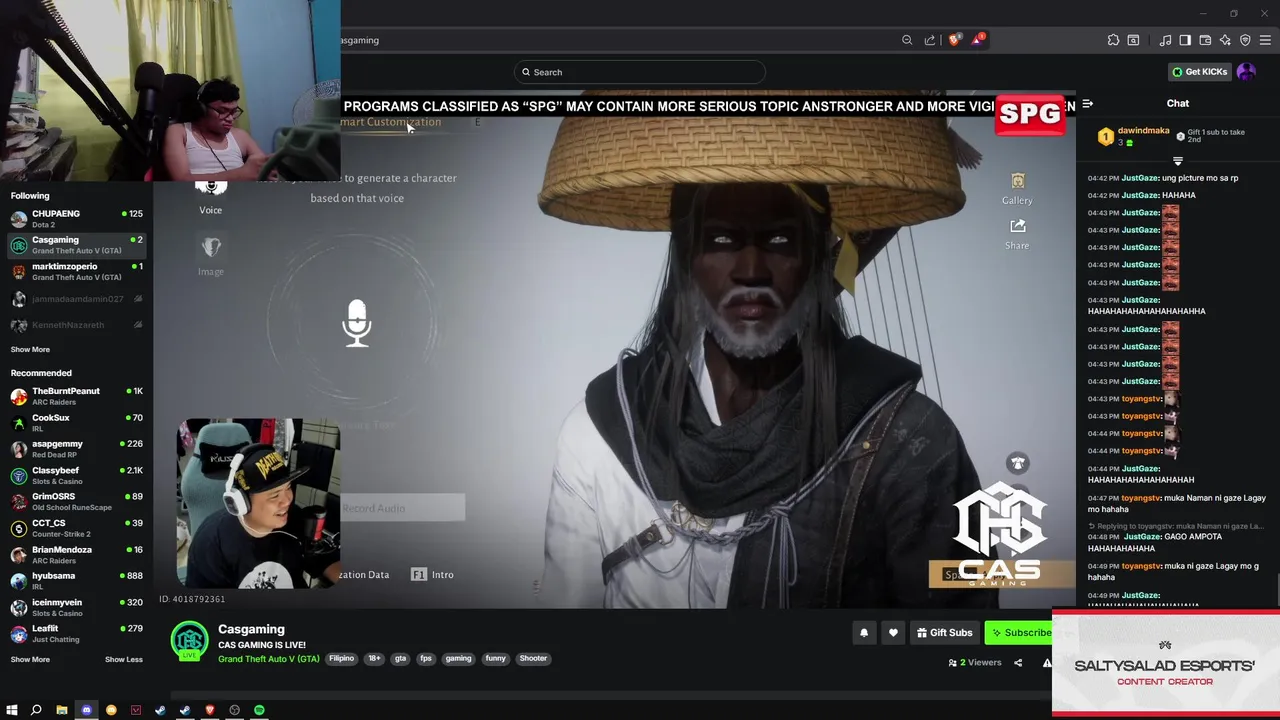Click the notification bell icon for Casgaming
1280x720 pixels.
864,632
